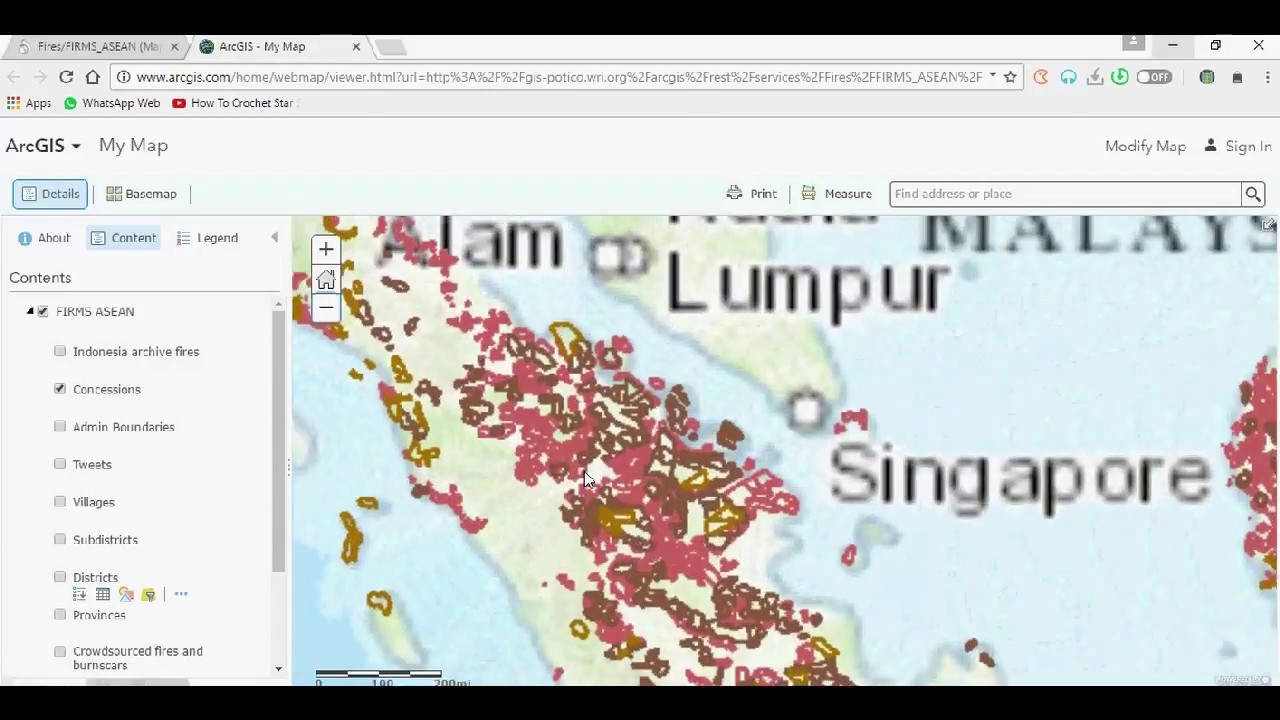Open a new browser tab
The height and width of the screenshot is (720, 1280).
click(392, 47)
